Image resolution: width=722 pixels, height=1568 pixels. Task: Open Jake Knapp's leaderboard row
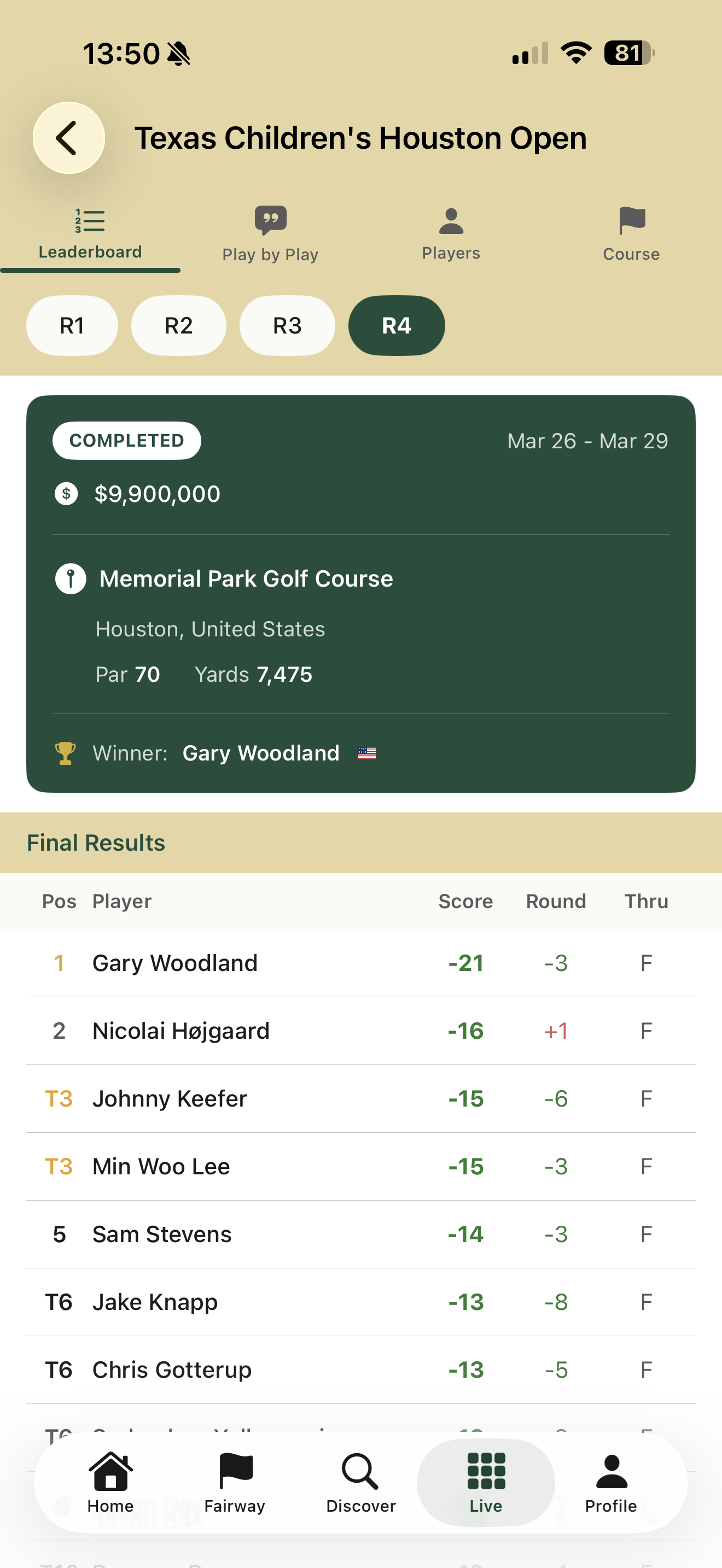[360, 1302]
